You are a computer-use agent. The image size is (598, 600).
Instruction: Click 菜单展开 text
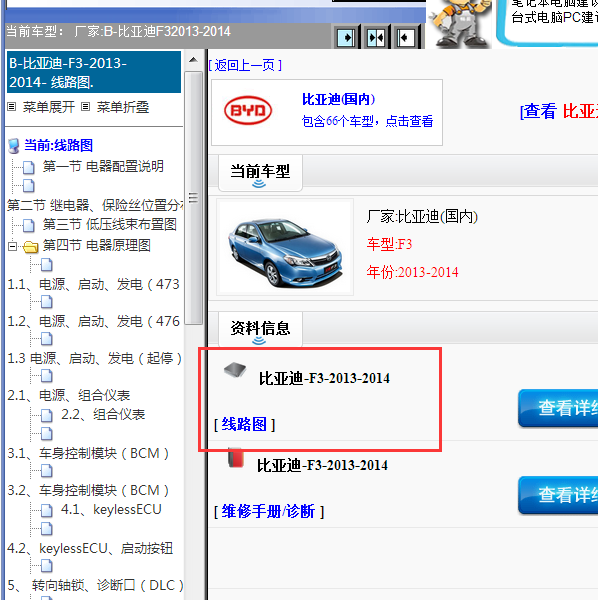click(x=49, y=107)
